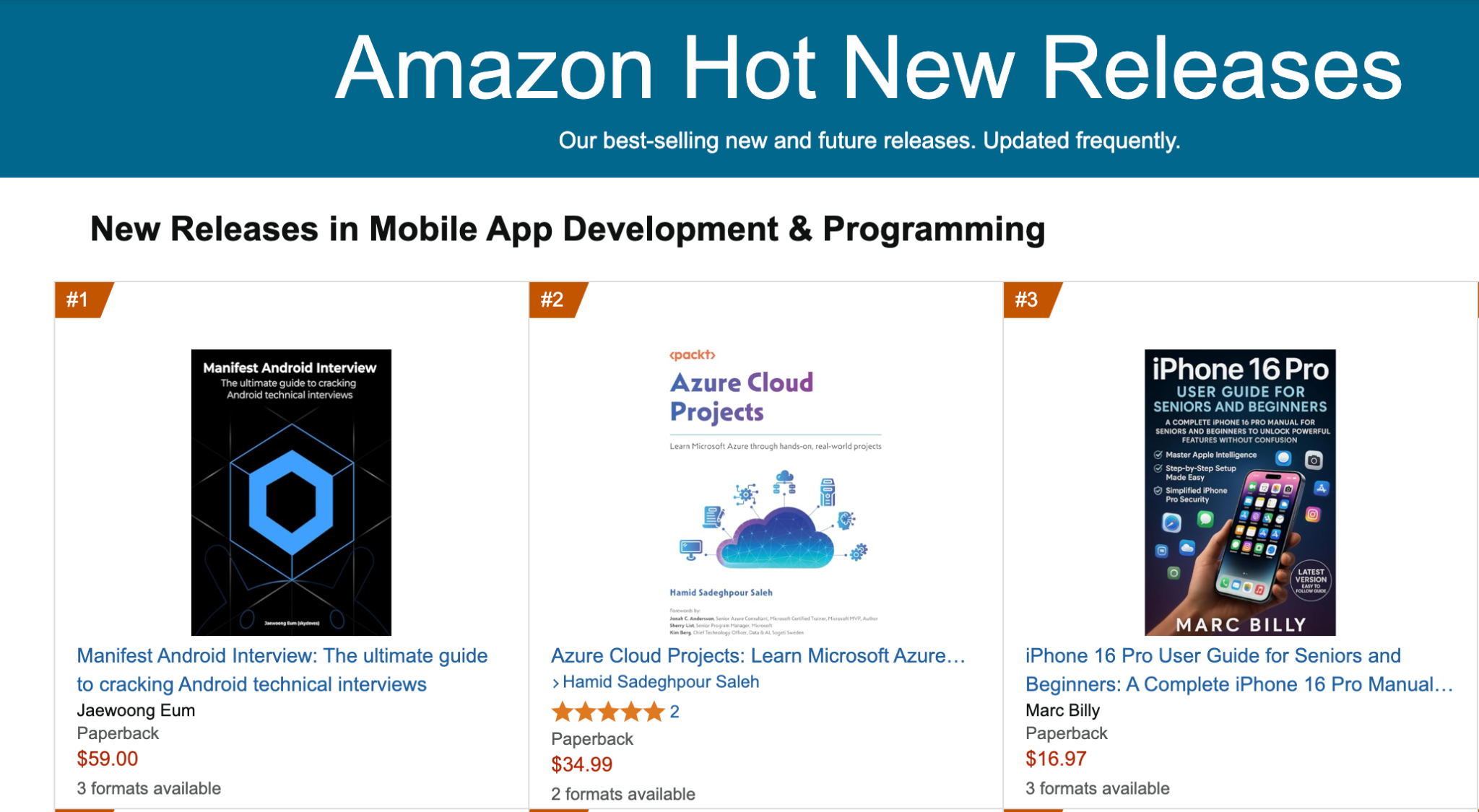Click 2 formats available under Azure Cloud Projects
The image size is (1479, 812).
click(623, 794)
